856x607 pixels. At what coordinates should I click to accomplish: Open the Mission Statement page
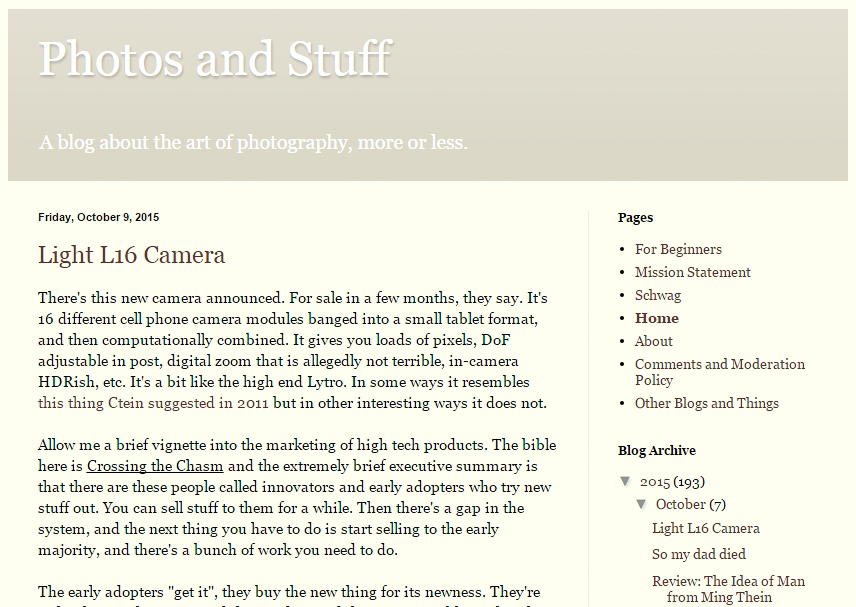point(692,272)
